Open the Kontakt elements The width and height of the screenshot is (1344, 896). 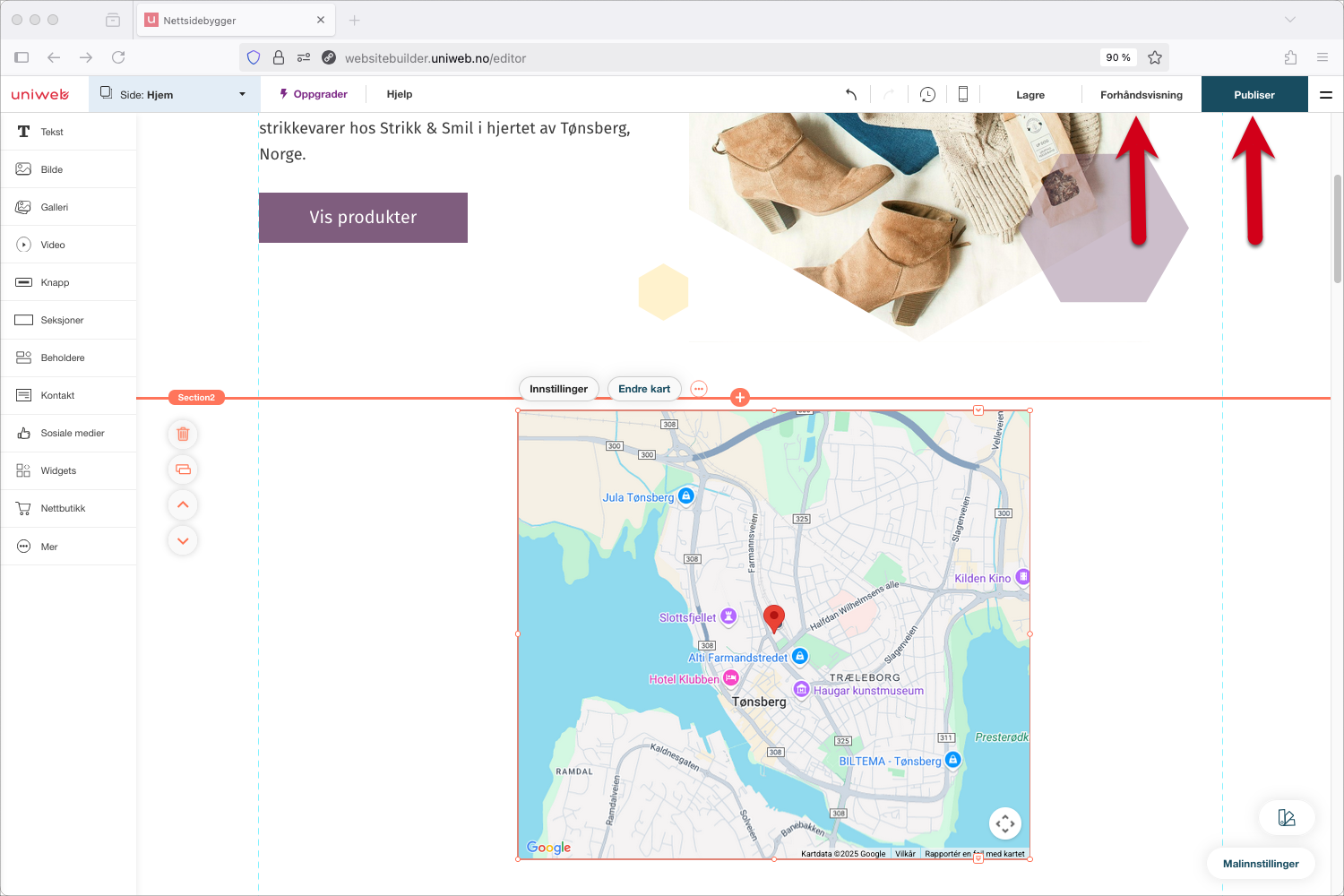[68, 395]
